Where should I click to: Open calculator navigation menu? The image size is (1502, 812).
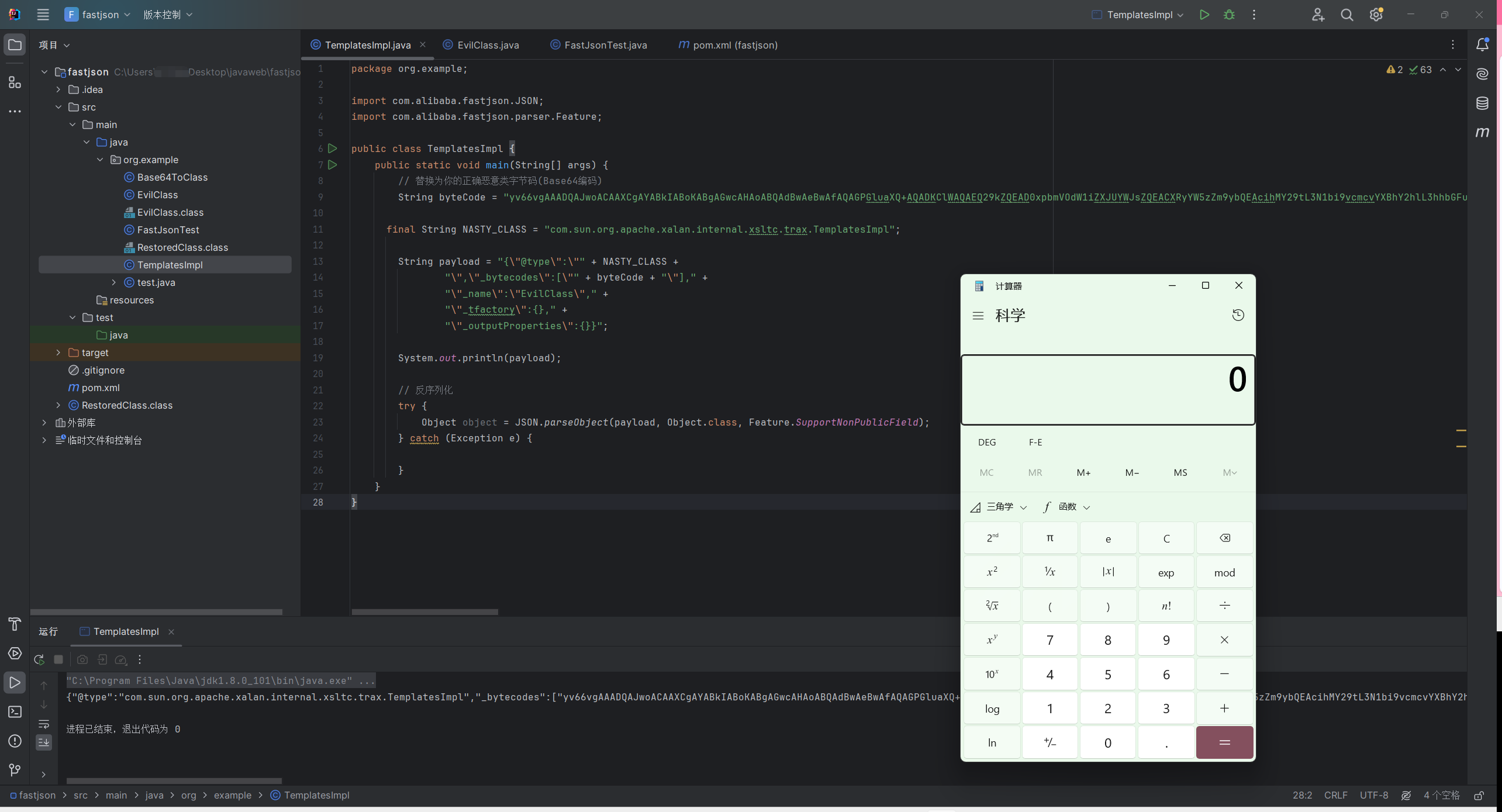coord(978,316)
